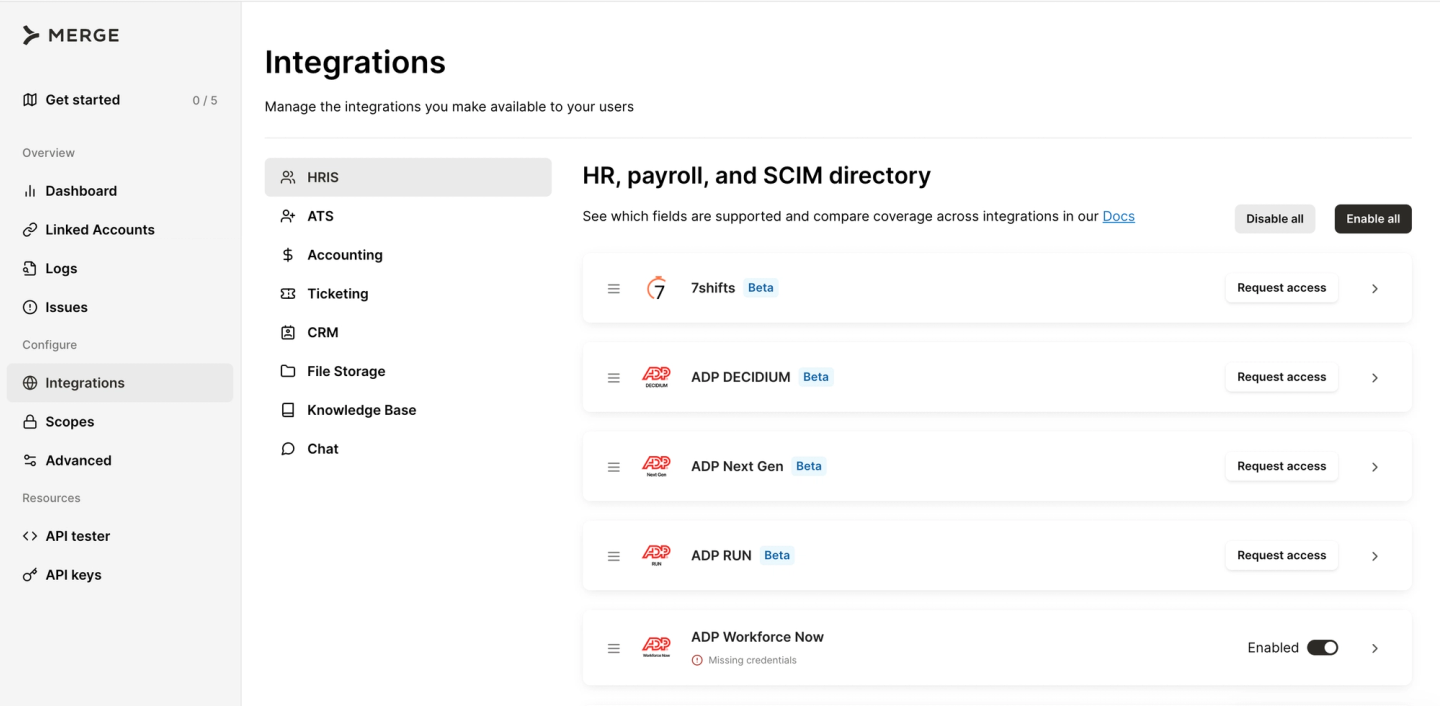Viewport: 1440px width, 706px height.
Task: Click the 7shifts logo
Action: tap(656, 288)
